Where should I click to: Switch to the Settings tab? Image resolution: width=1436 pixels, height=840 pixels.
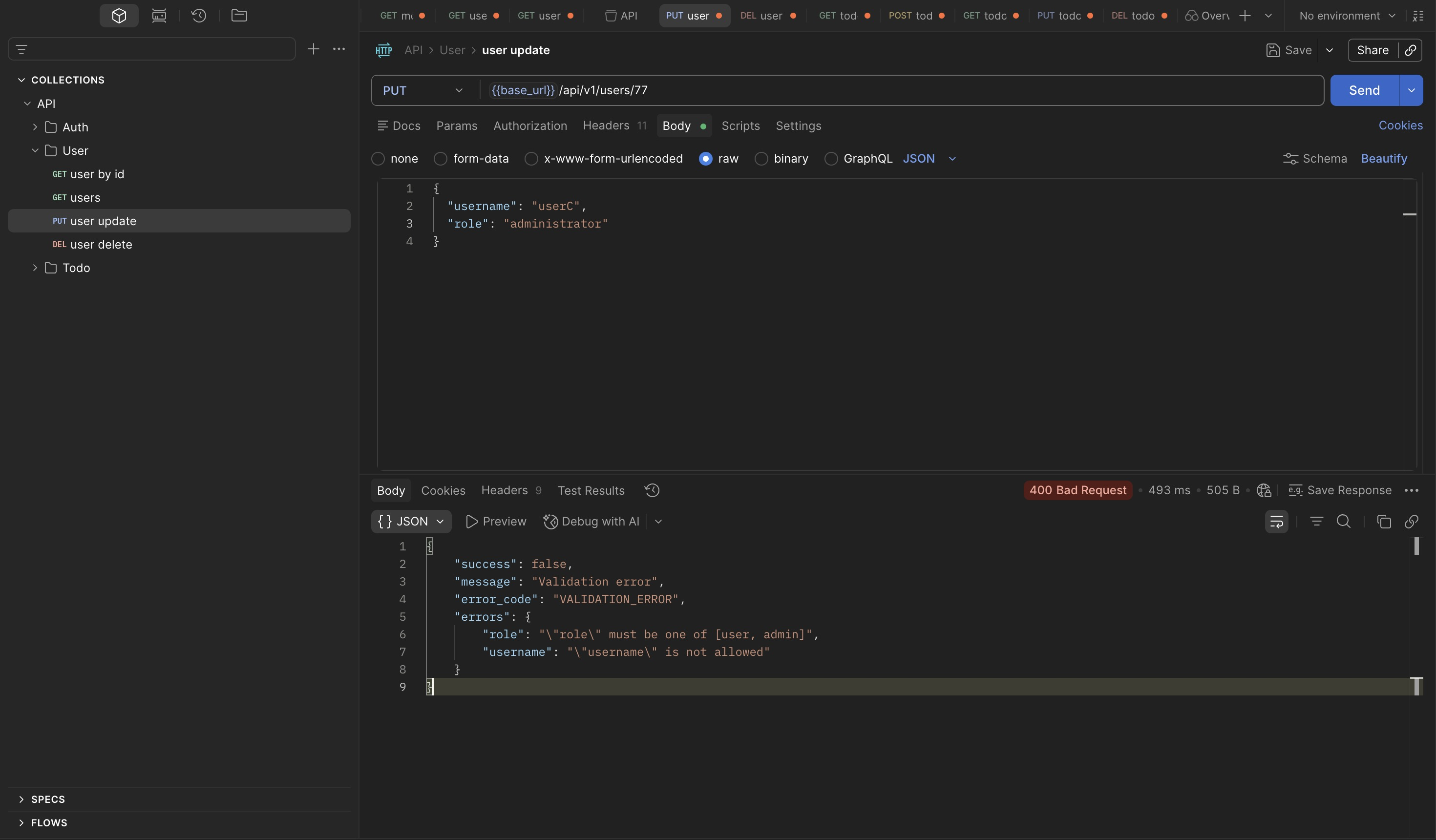tap(798, 126)
